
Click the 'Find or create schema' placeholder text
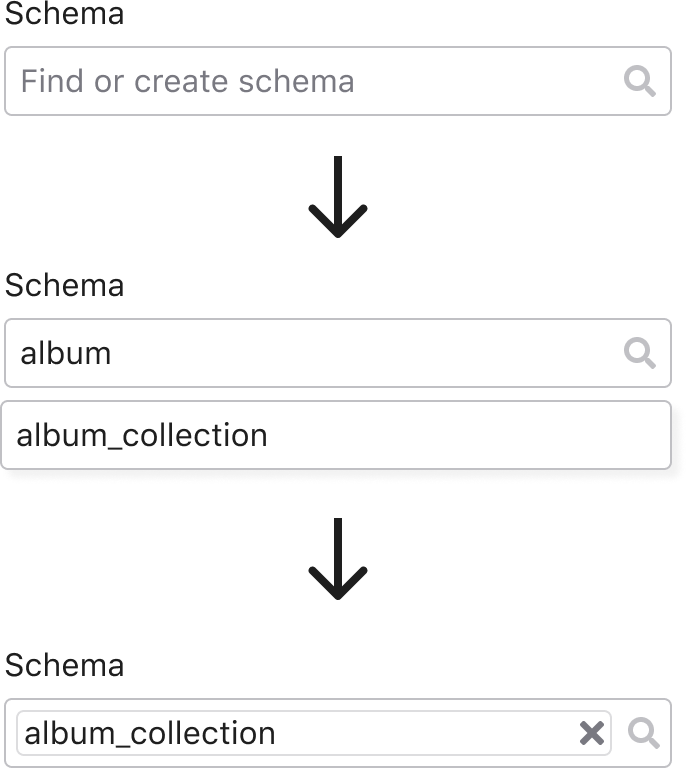point(188,81)
